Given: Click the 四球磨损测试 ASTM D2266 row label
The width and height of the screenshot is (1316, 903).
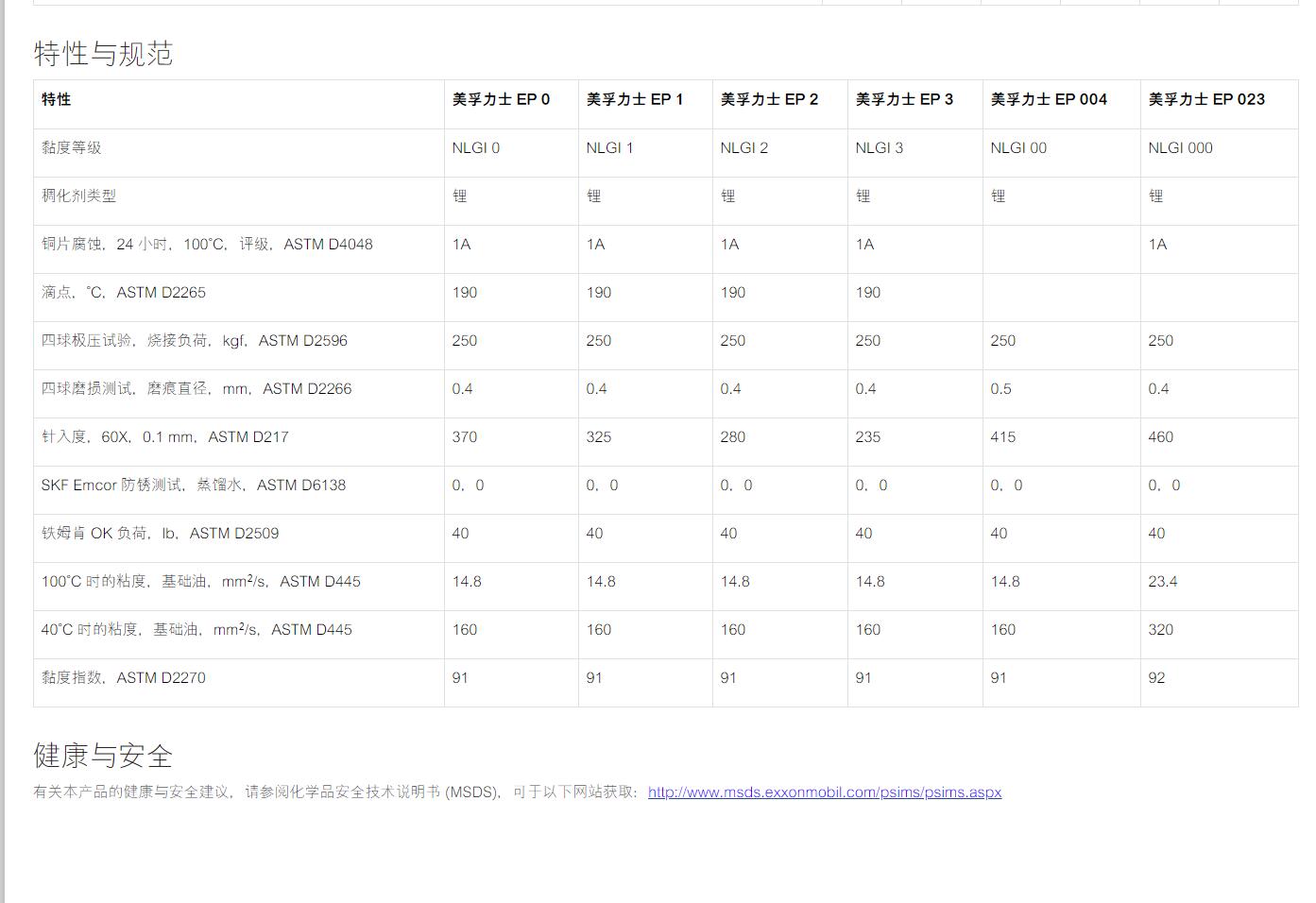Looking at the screenshot, I should point(197,388).
